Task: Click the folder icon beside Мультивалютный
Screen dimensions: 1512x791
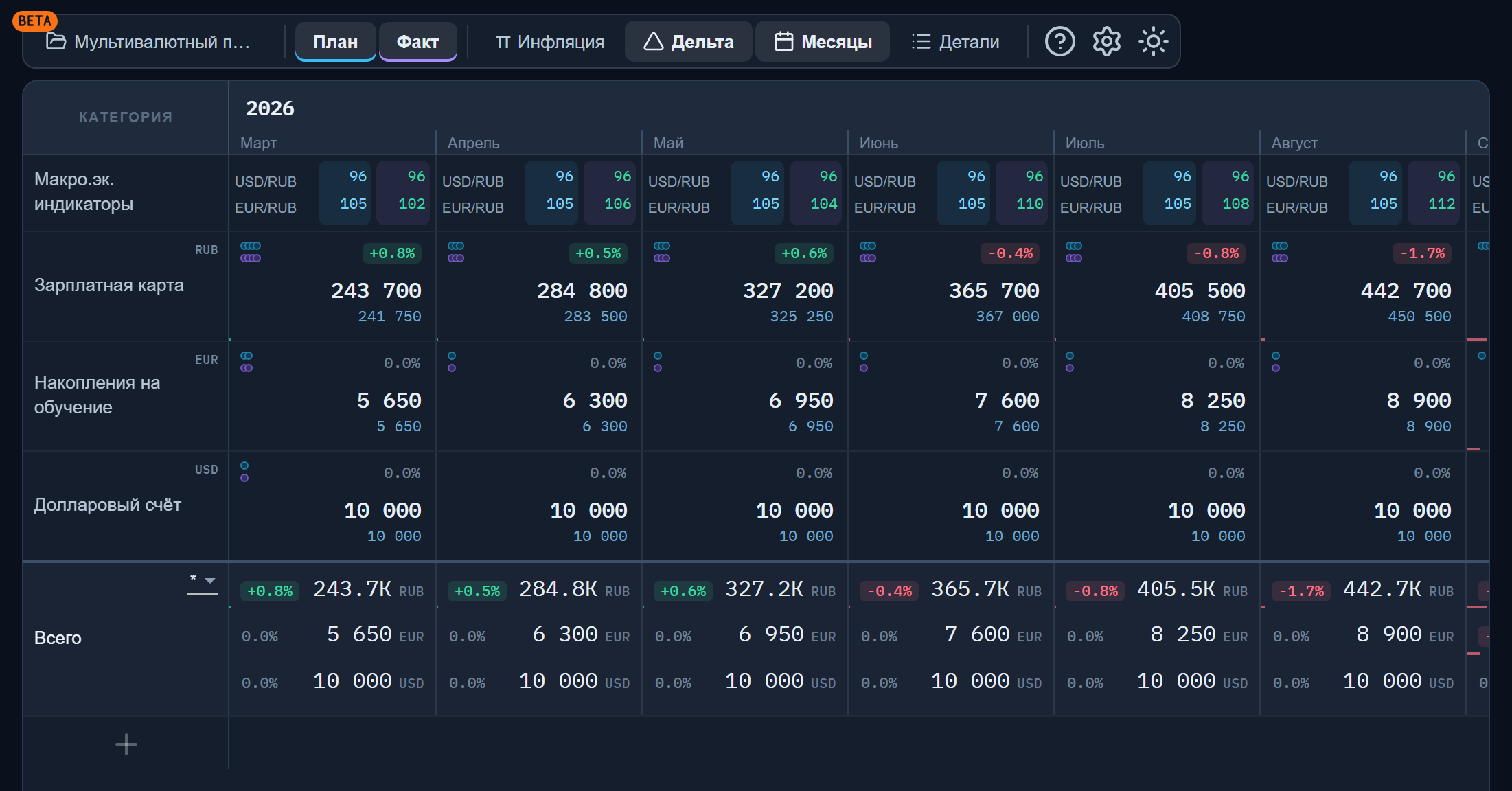Action: (56, 41)
